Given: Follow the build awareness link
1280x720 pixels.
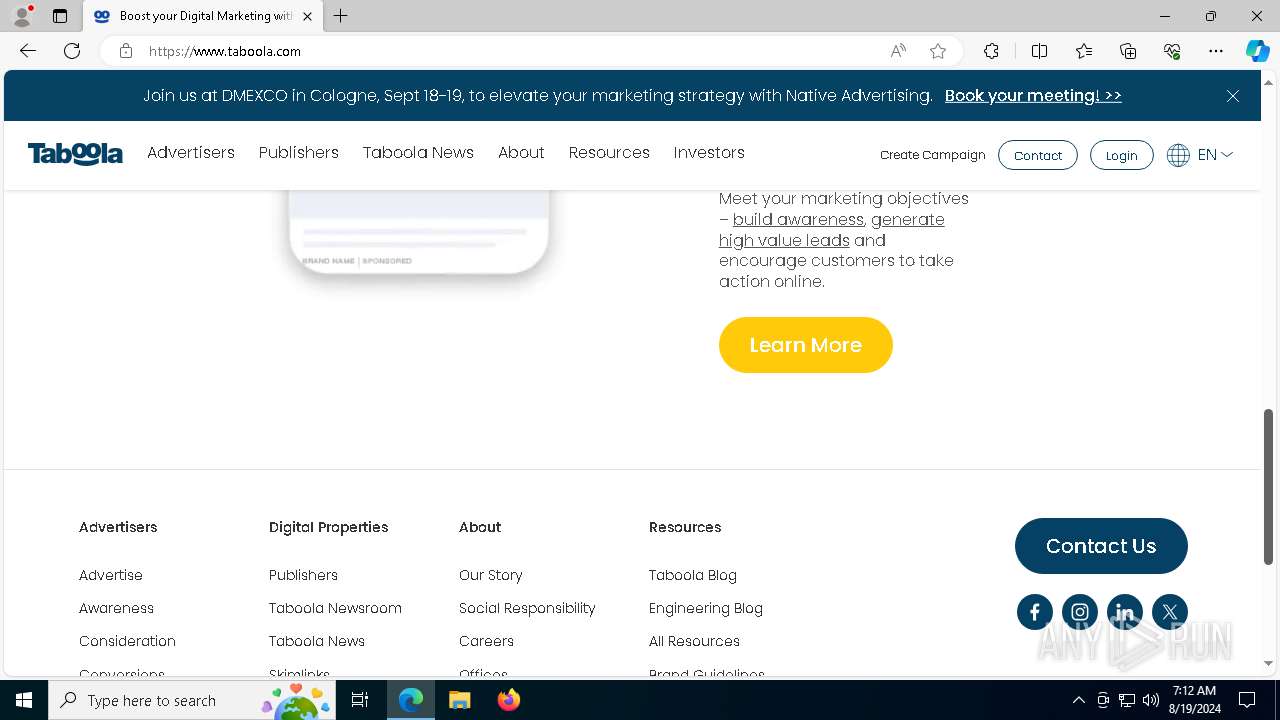Looking at the screenshot, I should (x=798, y=220).
